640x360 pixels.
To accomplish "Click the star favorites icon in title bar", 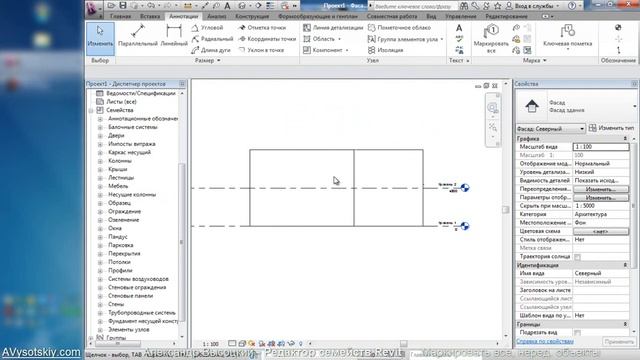I will [498, 6].
